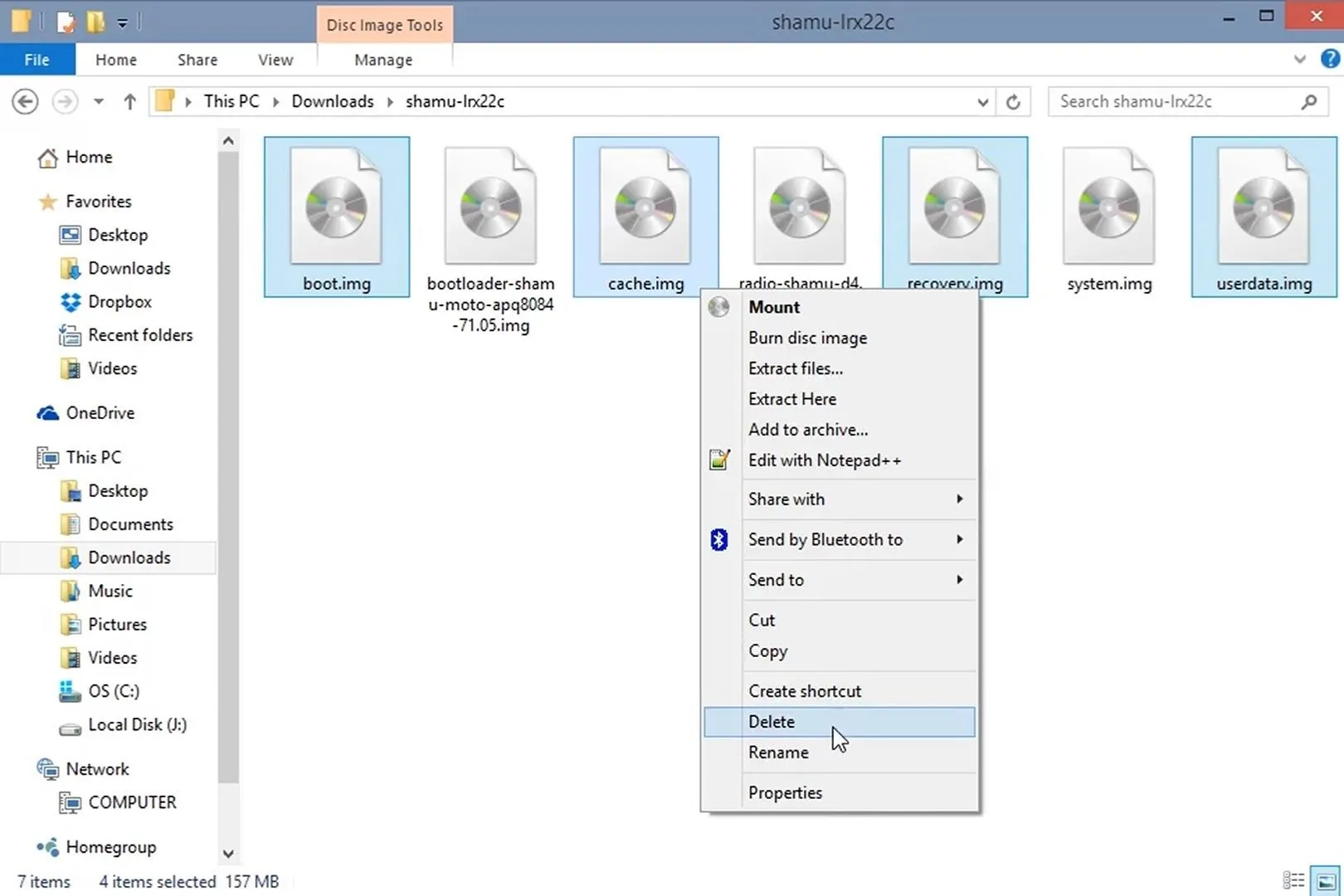Open the View ribbon tab
1344x896 pixels.
coord(275,60)
